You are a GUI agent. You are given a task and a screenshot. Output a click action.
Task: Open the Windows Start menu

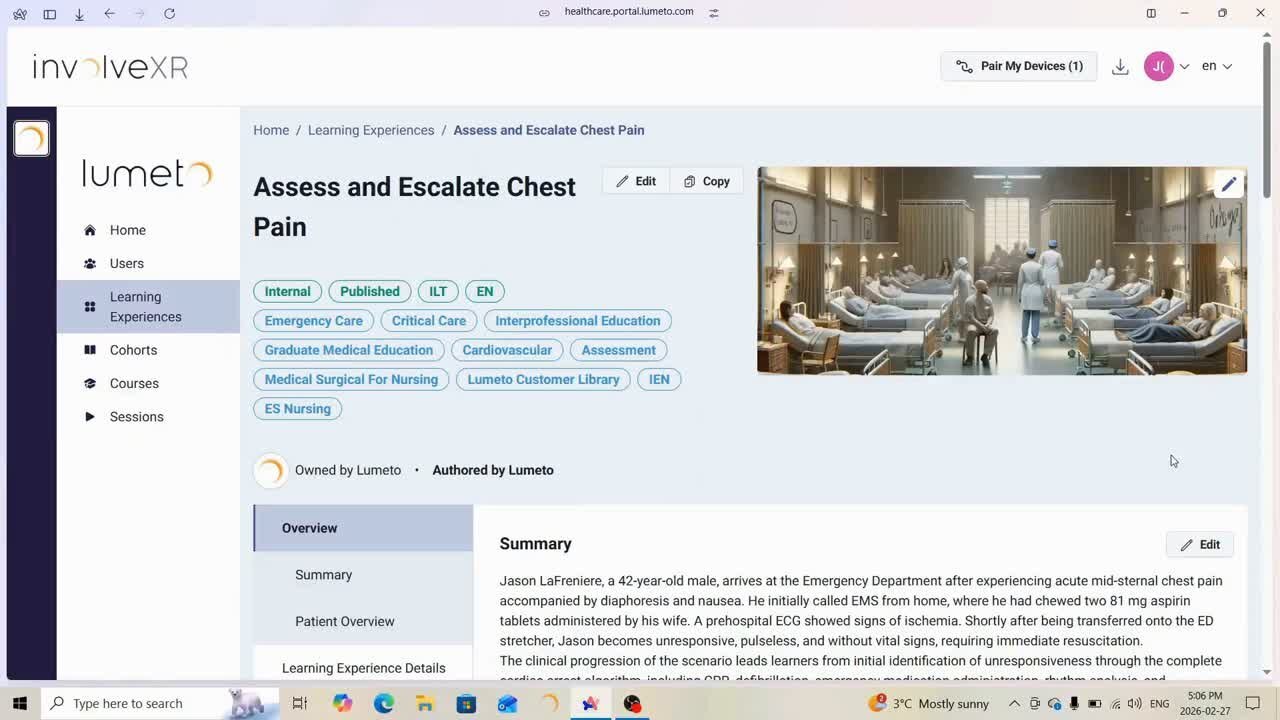tap(20, 703)
